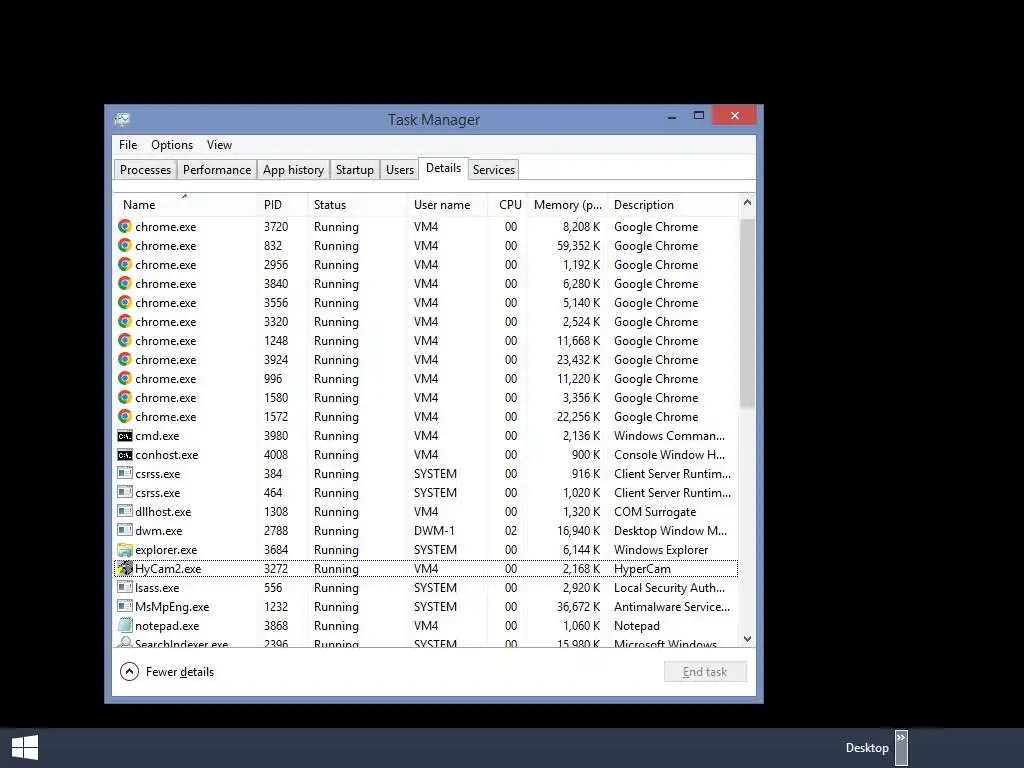Sort by the Description column header
The image size is (1024, 768).
pyautogui.click(x=673, y=204)
